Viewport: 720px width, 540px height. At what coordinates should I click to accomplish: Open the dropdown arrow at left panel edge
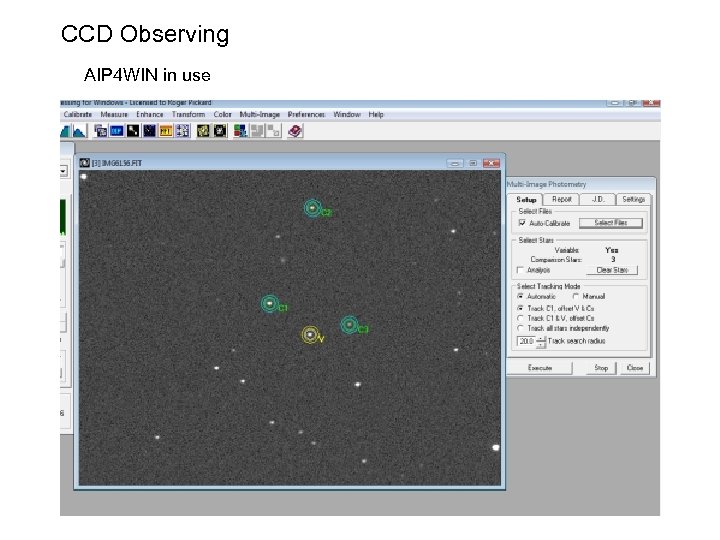click(x=63, y=171)
